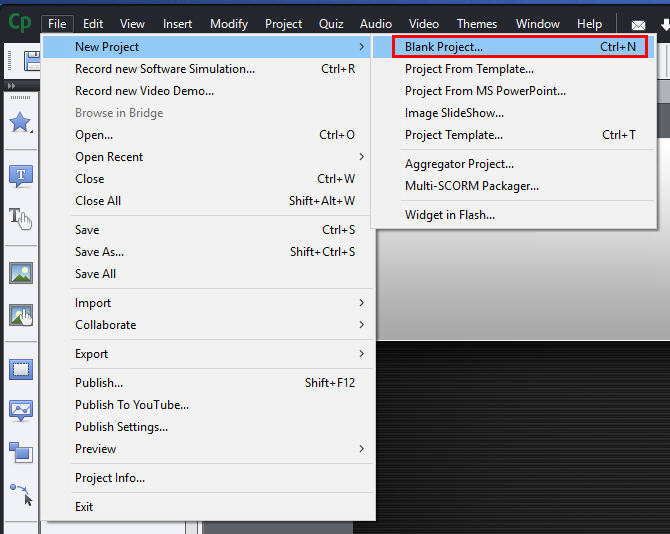Insert a Text Caption with the T bubble icon
The image size is (670, 534).
click(x=21, y=176)
